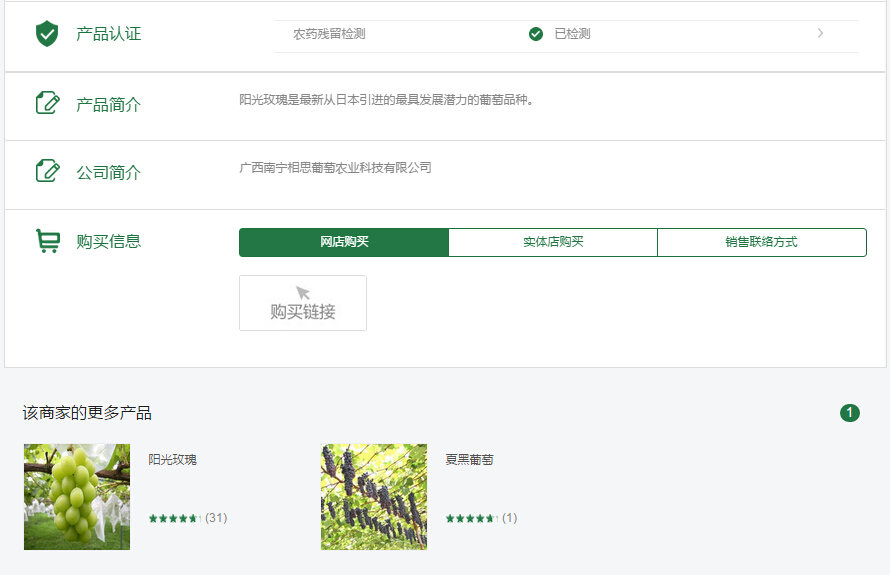
Task: Expand the 农药残留检测 row chevron
Action: pyautogui.click(x=820, y=33)
